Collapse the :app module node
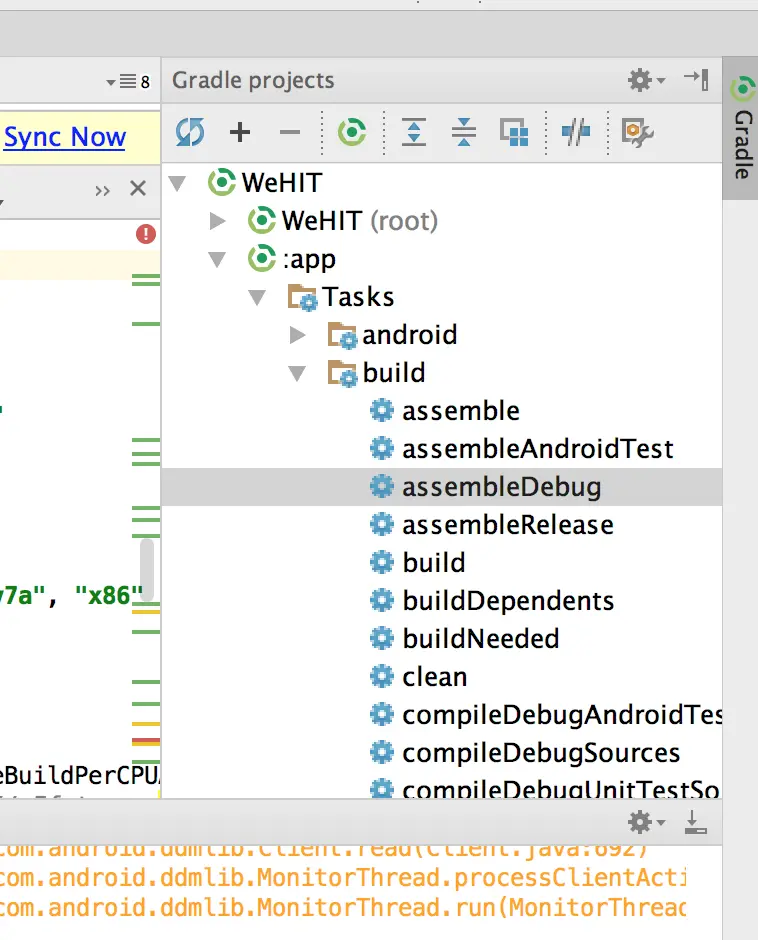 point(217,260)
